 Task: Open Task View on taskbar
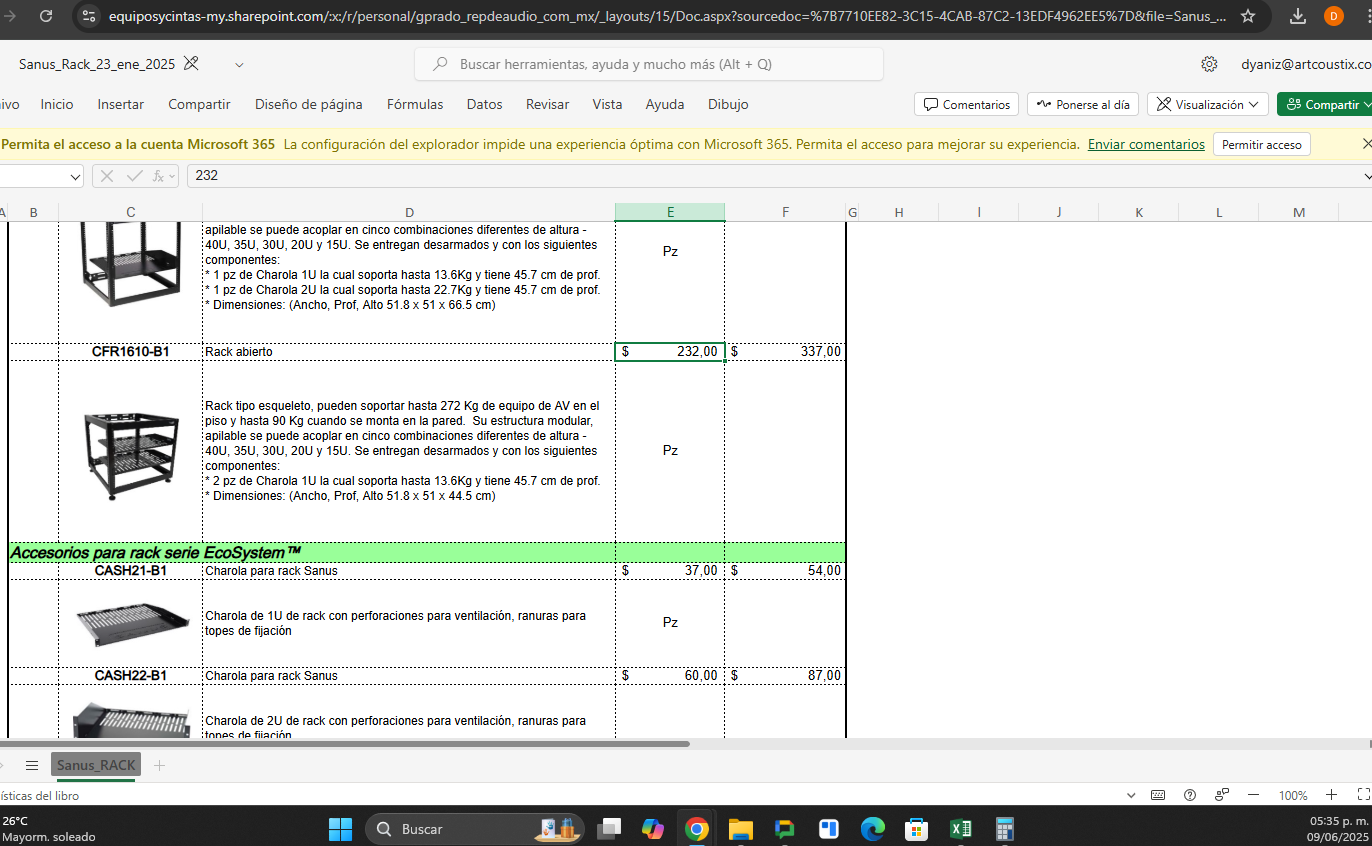pos(608,829)
